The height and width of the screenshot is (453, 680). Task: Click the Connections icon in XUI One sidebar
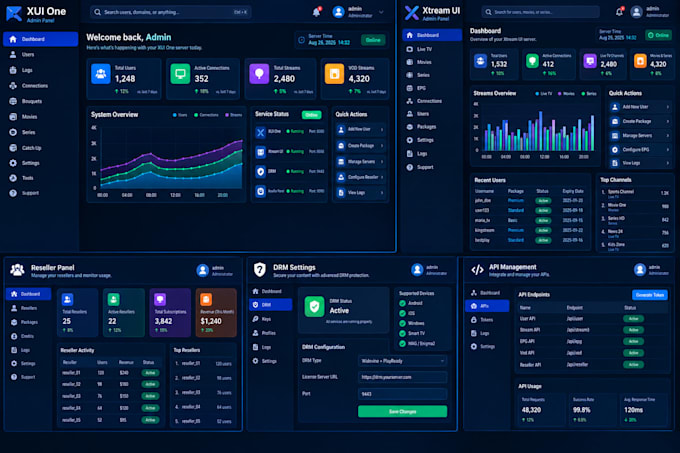pos(13,86)
